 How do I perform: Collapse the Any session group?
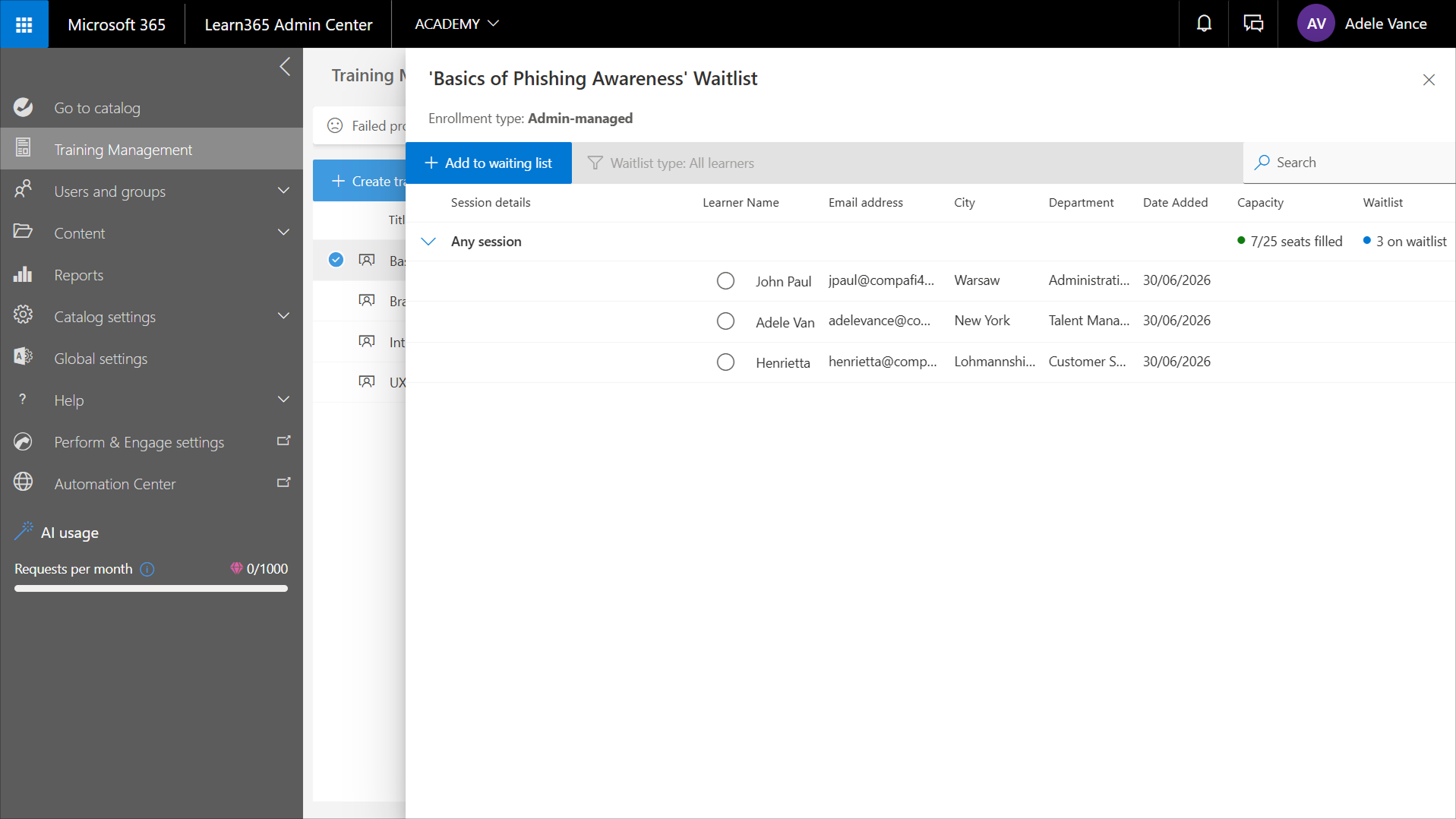[428, 242]
